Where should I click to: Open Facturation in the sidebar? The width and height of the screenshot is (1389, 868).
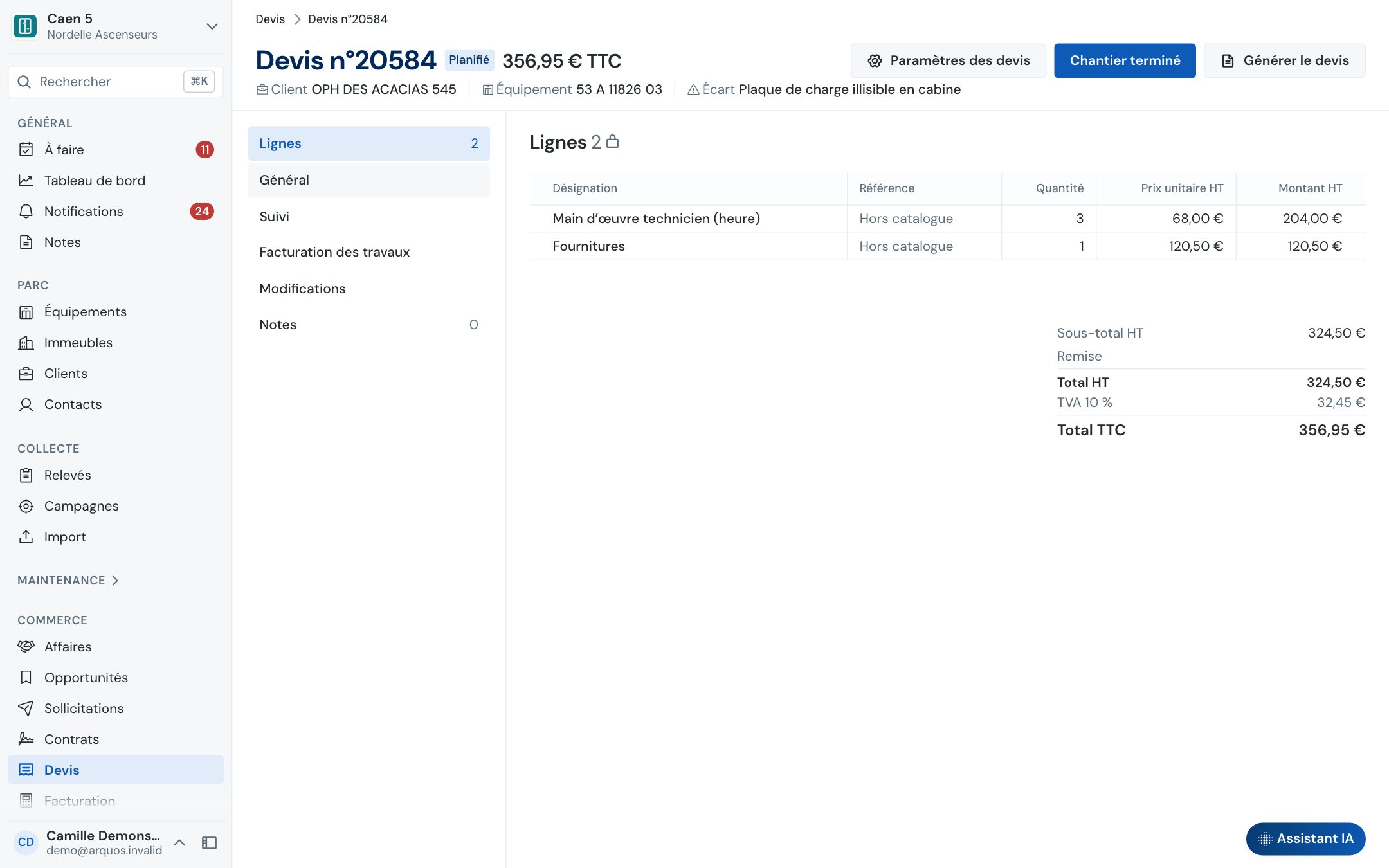tap(116, 801)
